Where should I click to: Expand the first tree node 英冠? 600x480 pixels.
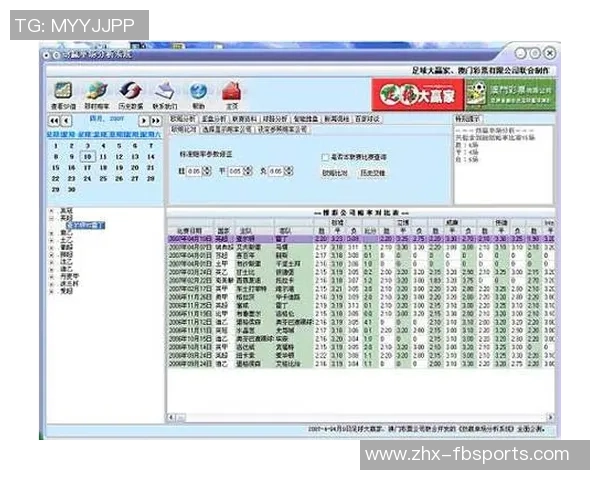51,212
